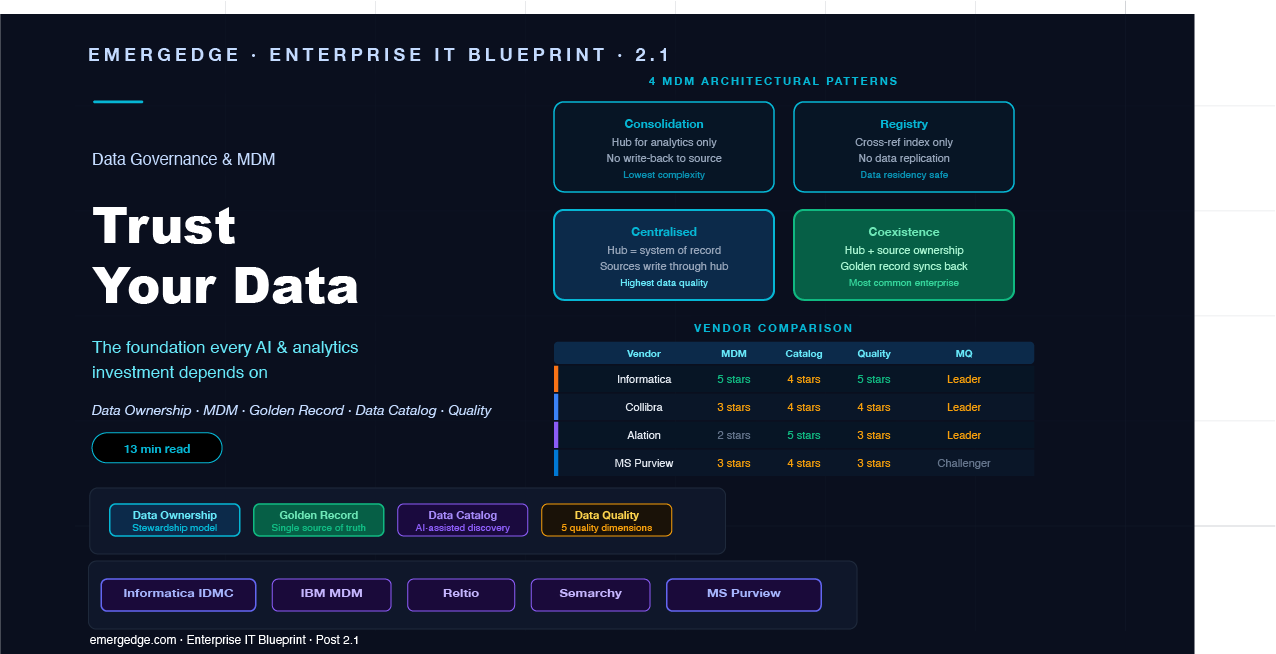Click the Data Governance & MDM subtitle
The width and height of the screenshot is (1276, 654).
coord(183,159)
